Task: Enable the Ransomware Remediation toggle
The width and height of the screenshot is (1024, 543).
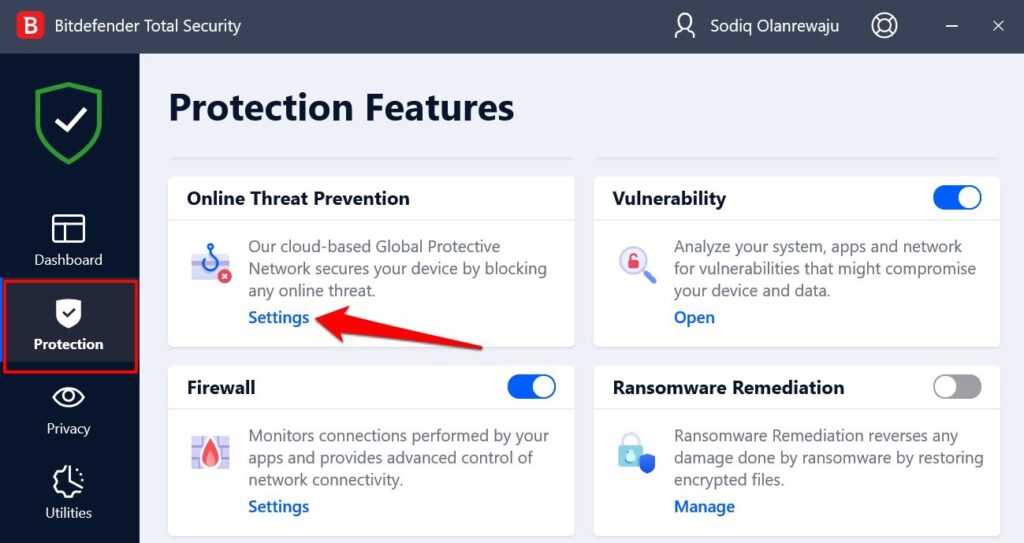Action: click(957, 387)
